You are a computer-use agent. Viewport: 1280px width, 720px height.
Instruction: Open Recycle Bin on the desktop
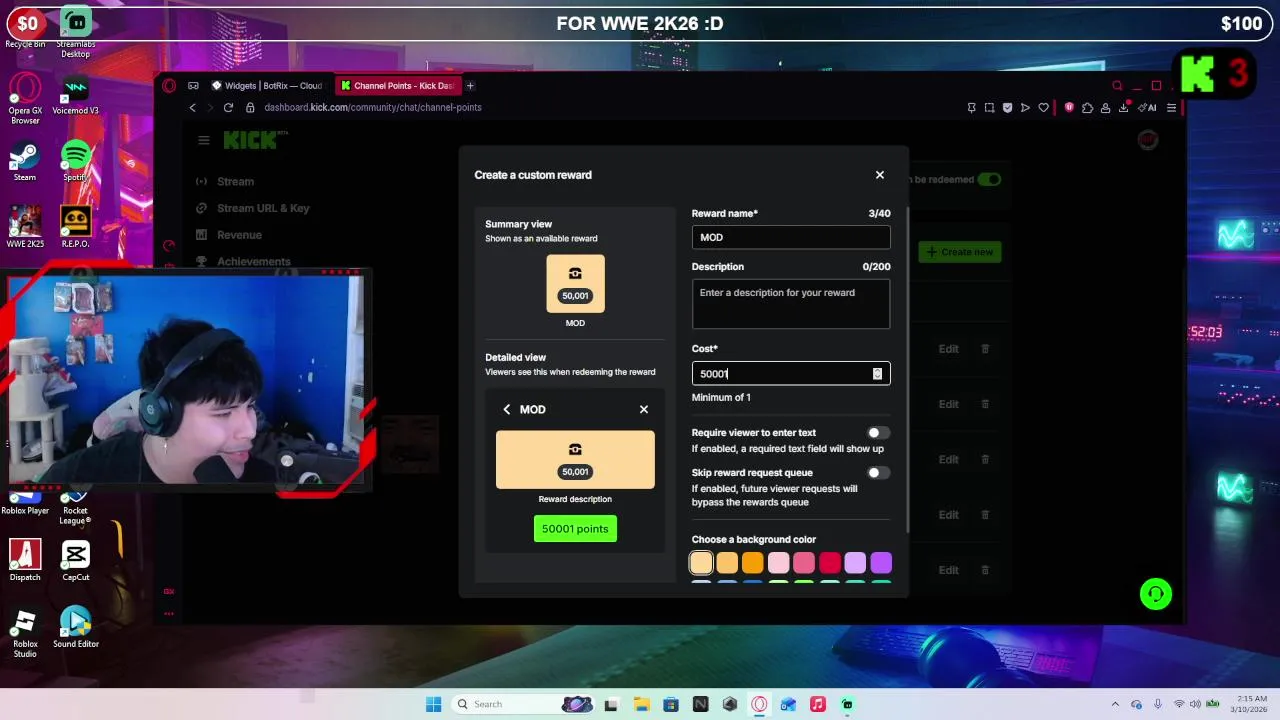25,27
